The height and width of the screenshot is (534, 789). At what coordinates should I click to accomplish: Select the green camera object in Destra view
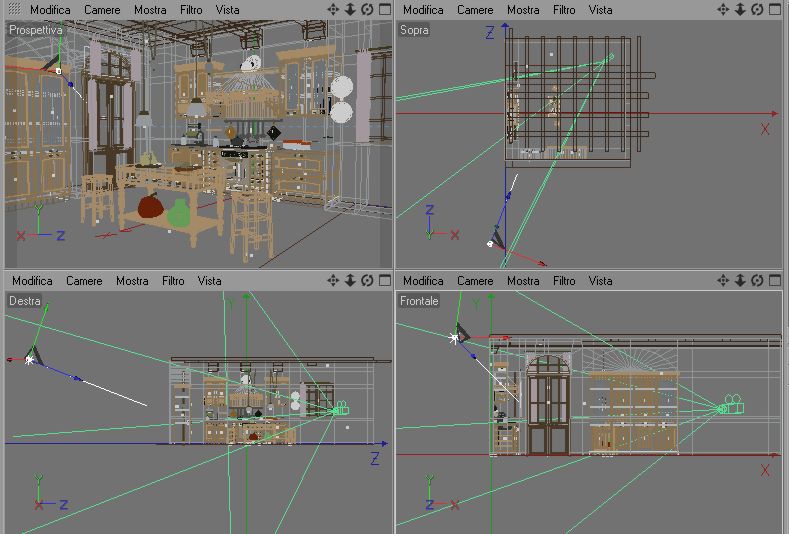click(x=341, y=409)
